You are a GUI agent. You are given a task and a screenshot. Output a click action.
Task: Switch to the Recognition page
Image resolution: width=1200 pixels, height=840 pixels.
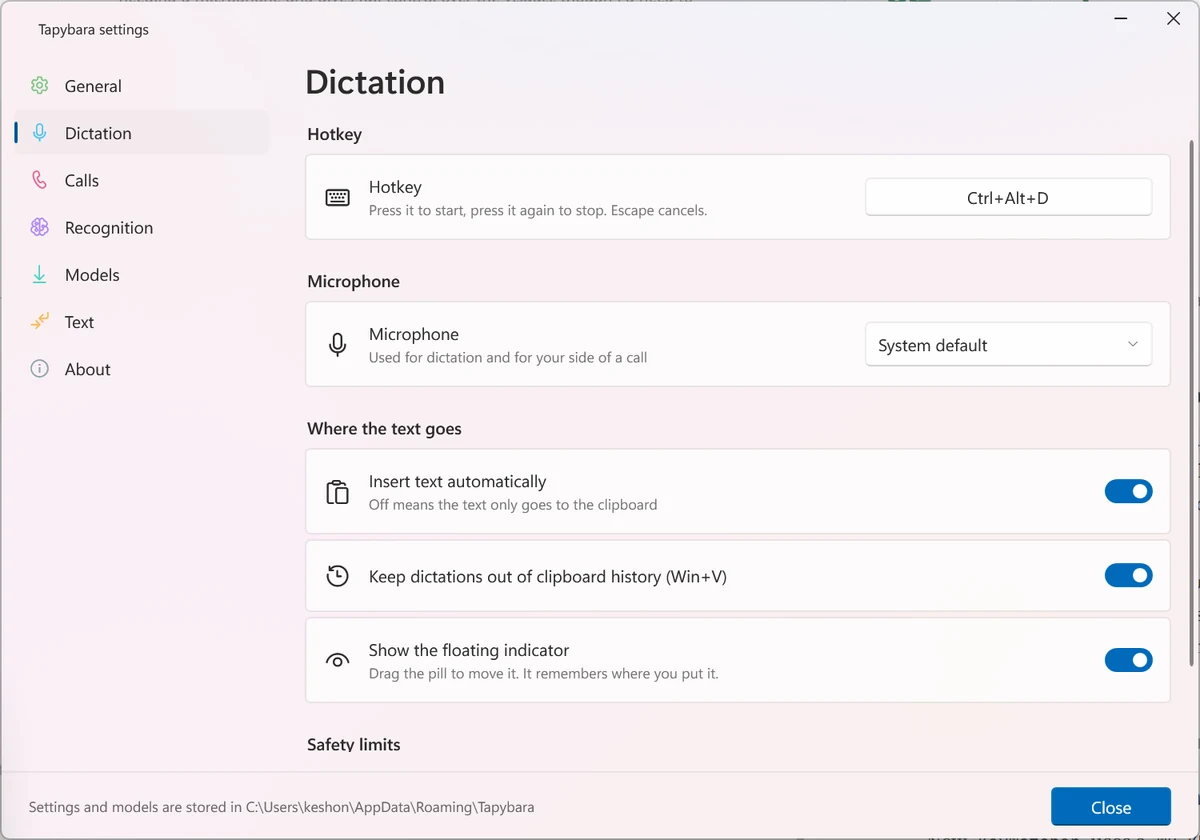(x=141, y=227)
